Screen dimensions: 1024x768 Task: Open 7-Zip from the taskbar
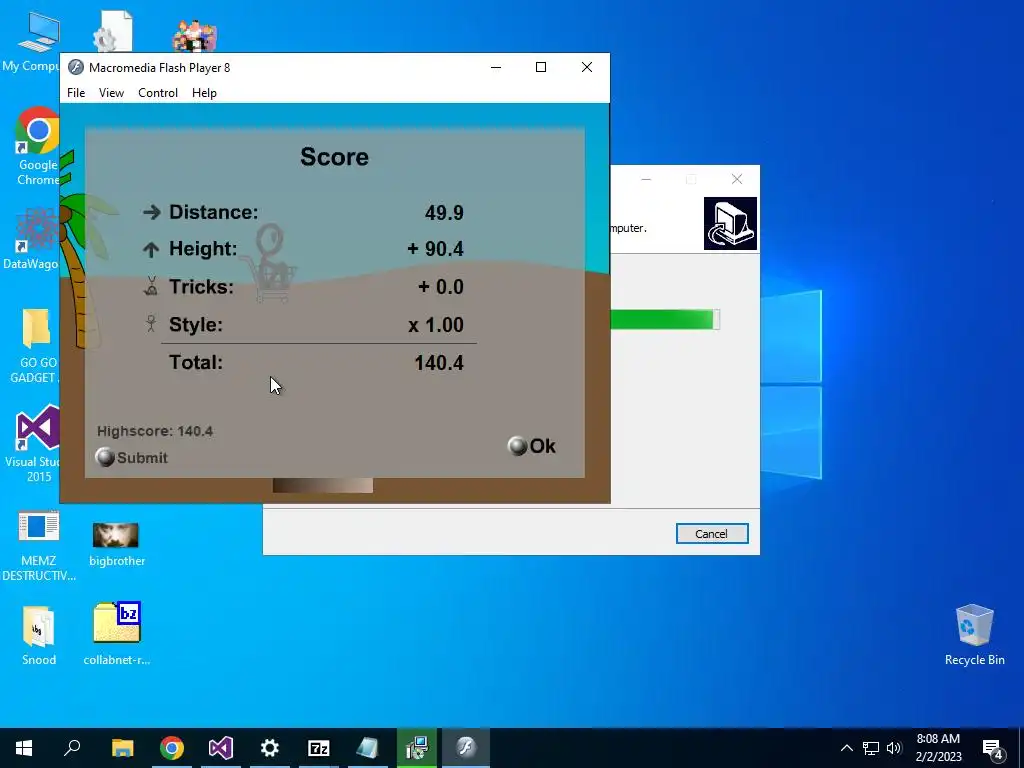319,748
